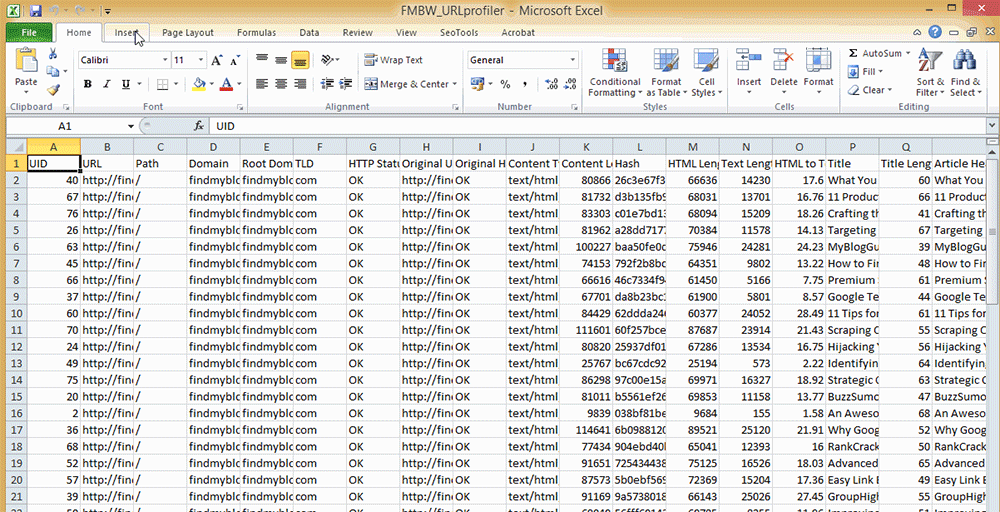The image size is (1000, 512).
Task: Open the Name Box dropdown arrow
Action: point(130,127)
